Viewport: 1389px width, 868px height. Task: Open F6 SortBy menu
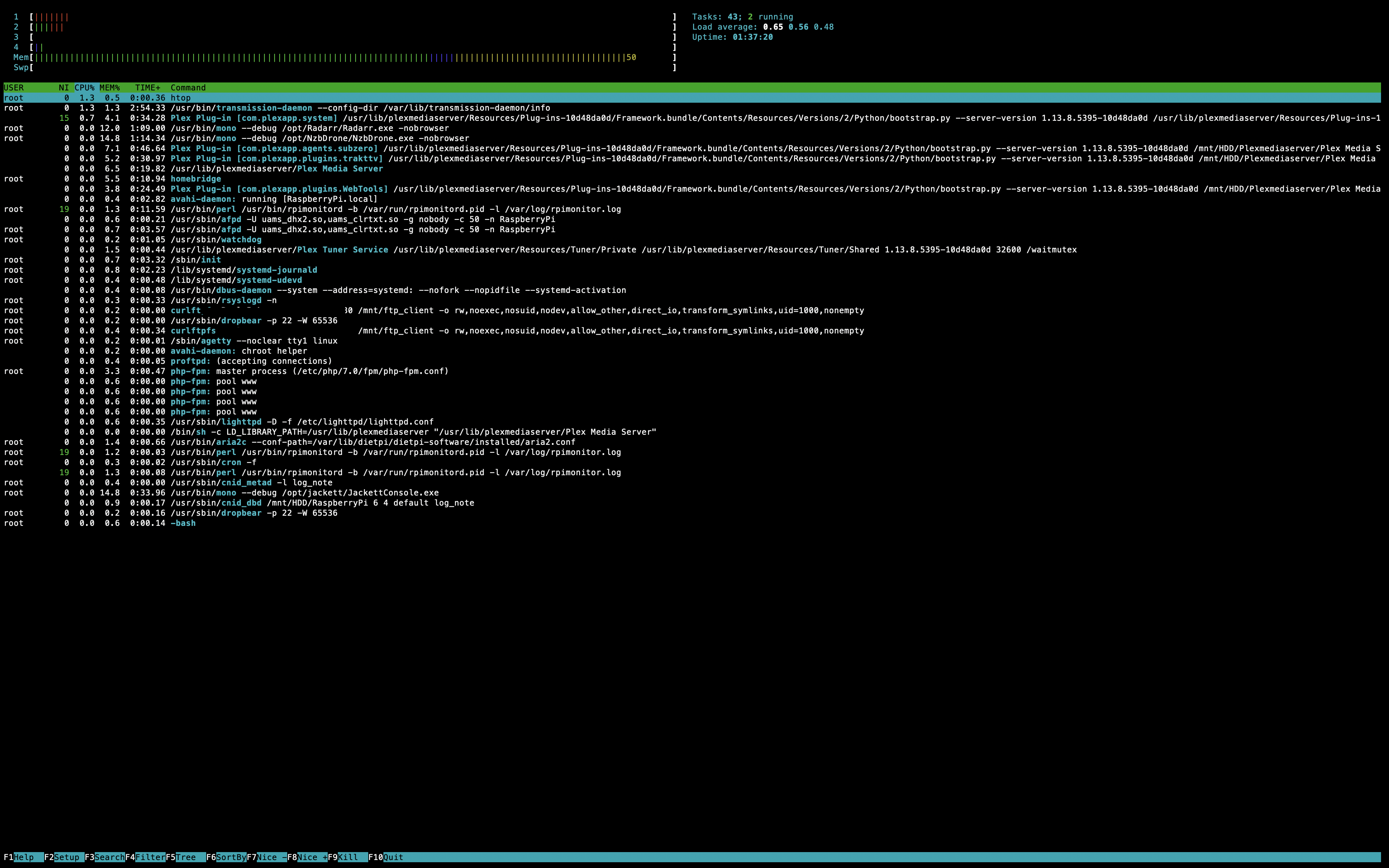point(226,857)
